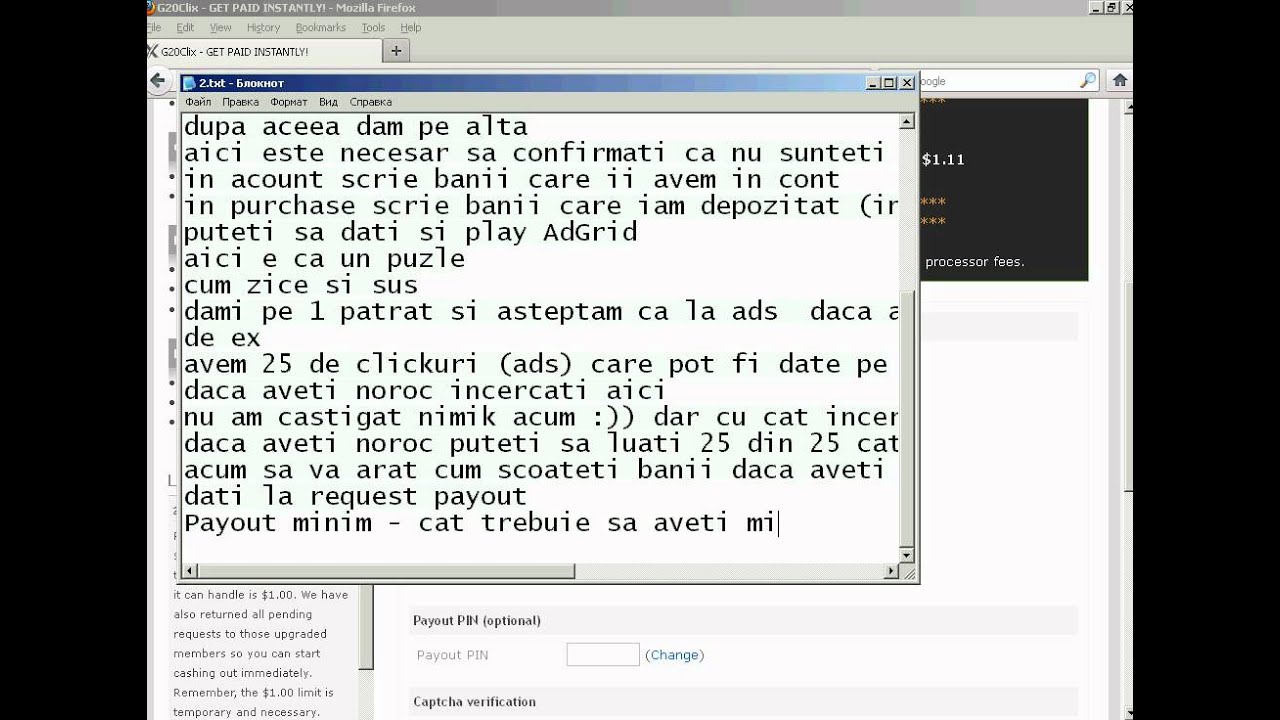This screenshot has height=720, width=1280.
Task: Click Notepad vertical scrollbar up arrow
Action: pyautogui.click(x=907, y=122)
